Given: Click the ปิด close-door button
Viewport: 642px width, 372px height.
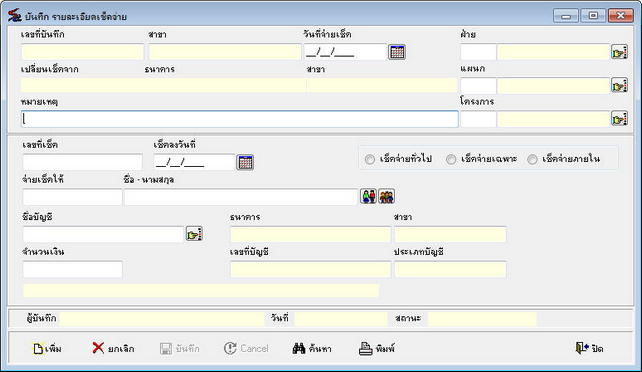Looking at the screenshot, I should pyautogui.click(x=590, y=349).
